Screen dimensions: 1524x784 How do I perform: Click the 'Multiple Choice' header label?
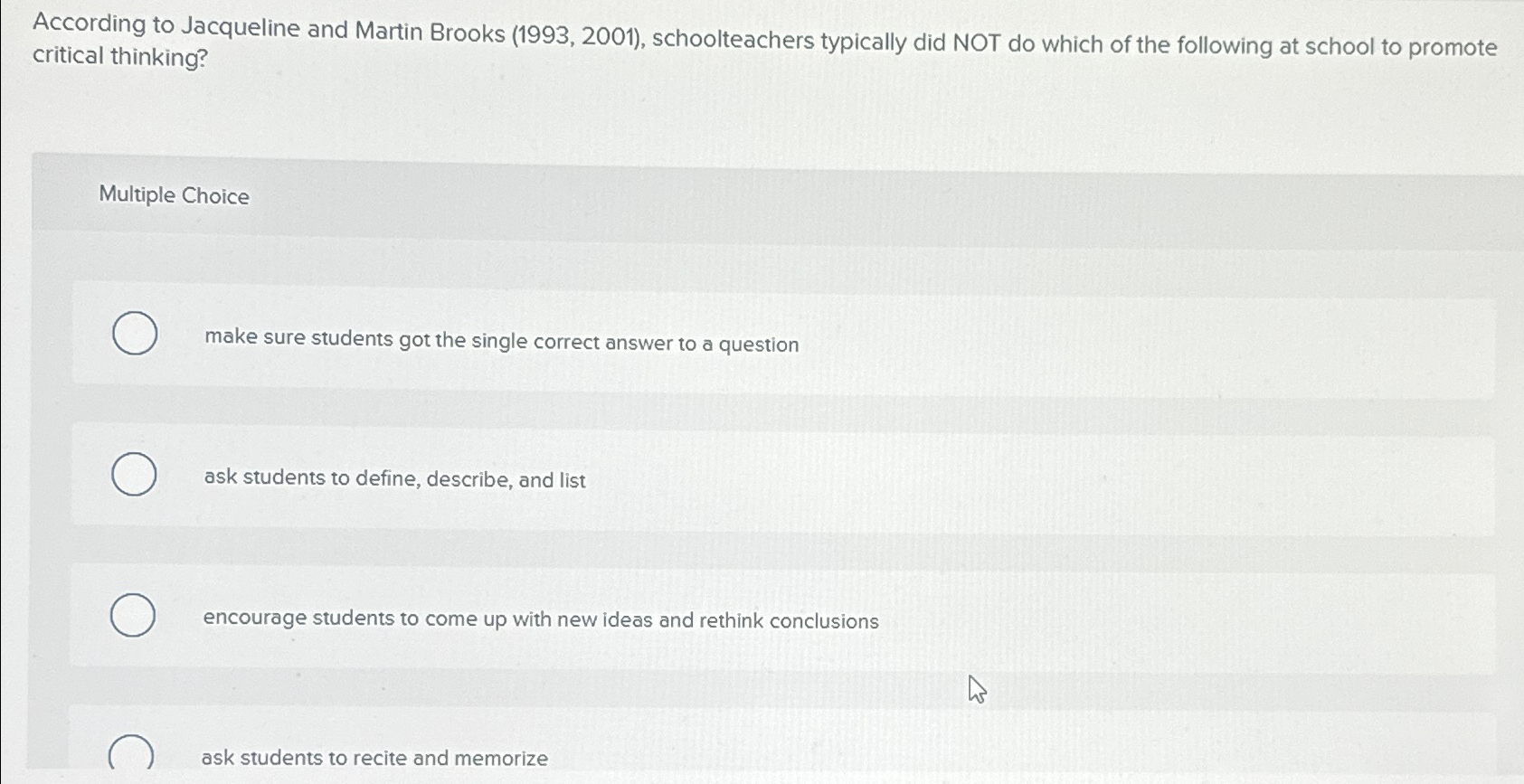pyautogui.click(x=175, y=194)
